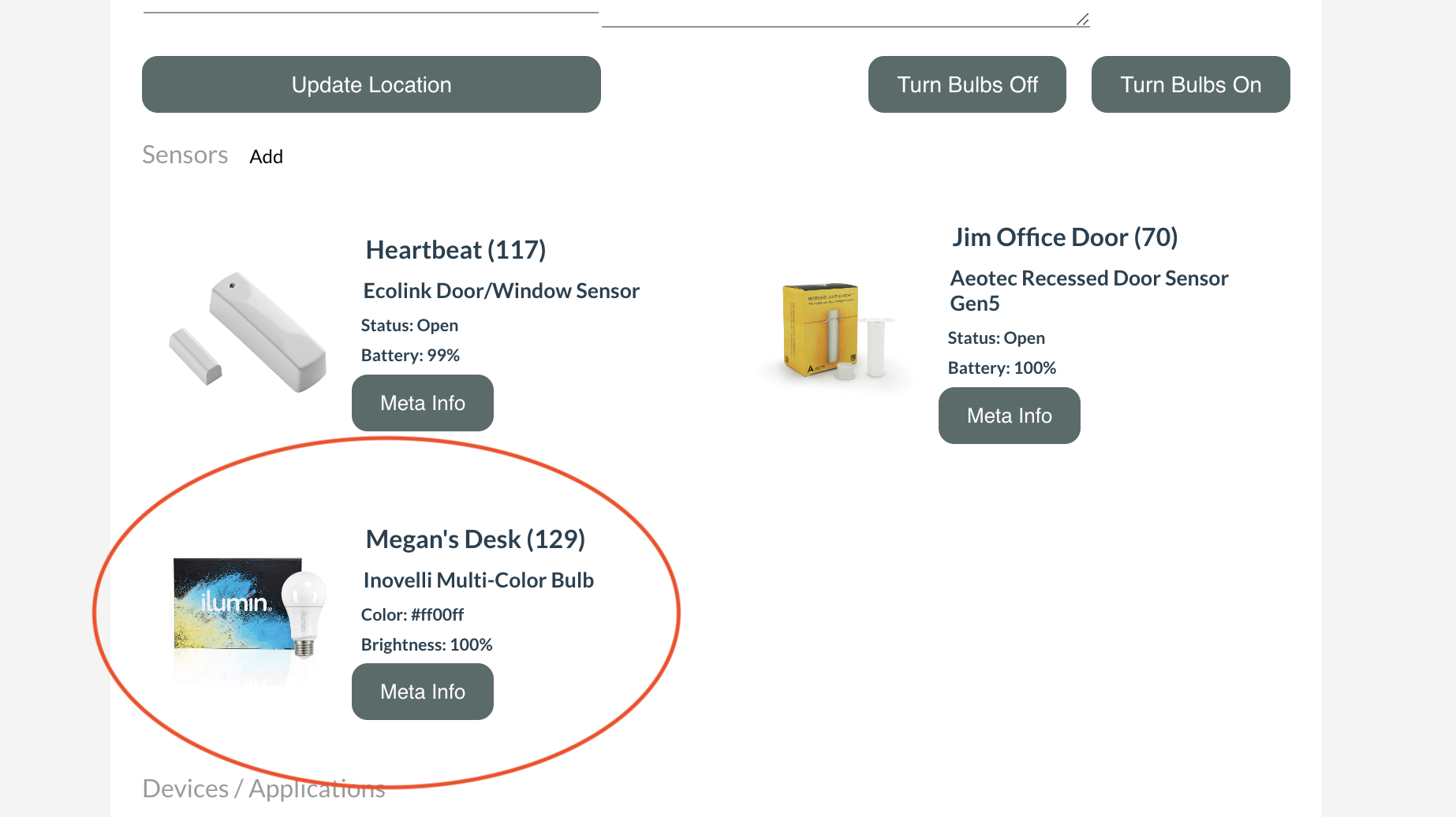Screen dimensions: 1456x817
Task: Click the Heartbeat Battery 99% text
Action: point(410,355)
